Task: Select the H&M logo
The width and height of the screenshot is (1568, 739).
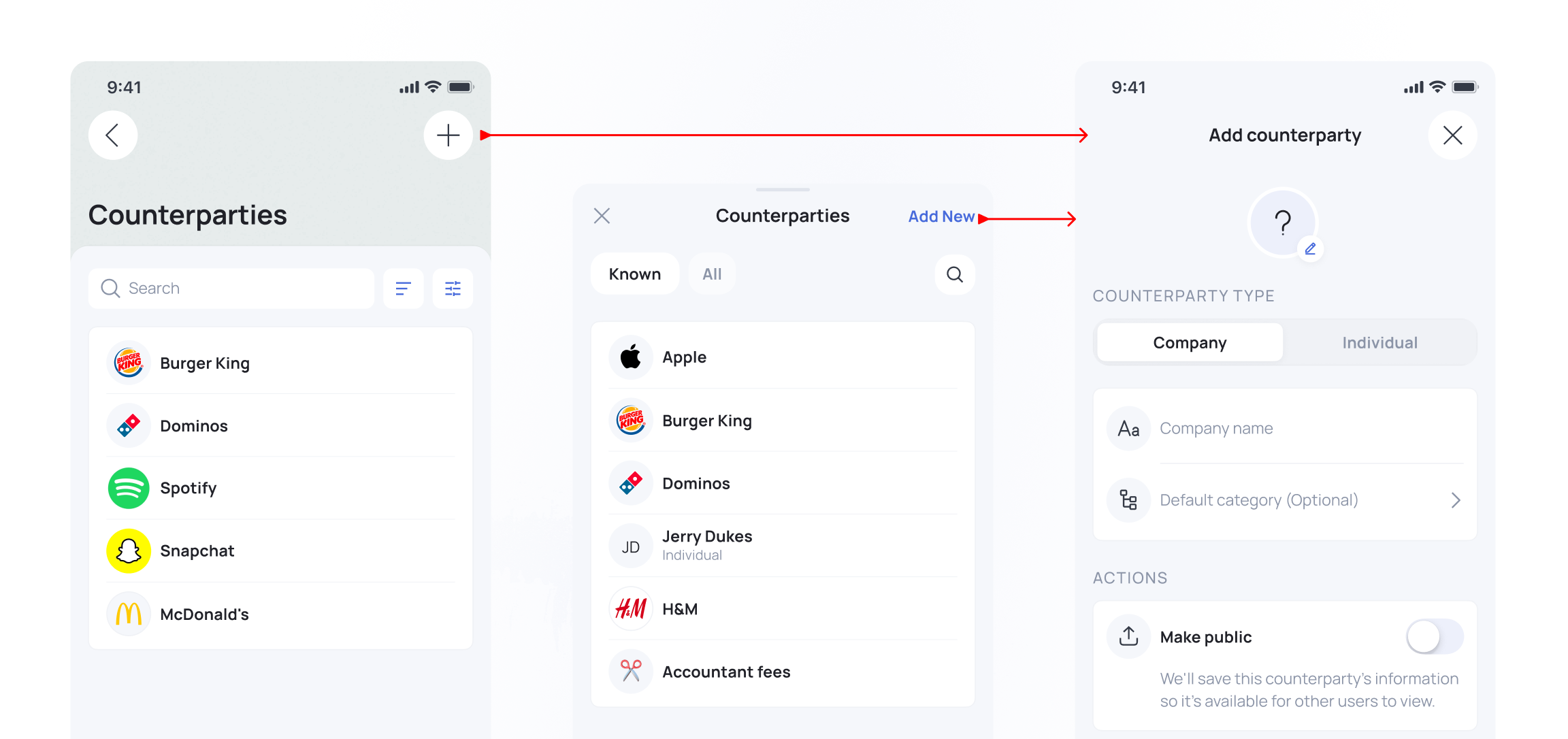Action: tap(631, 609)
